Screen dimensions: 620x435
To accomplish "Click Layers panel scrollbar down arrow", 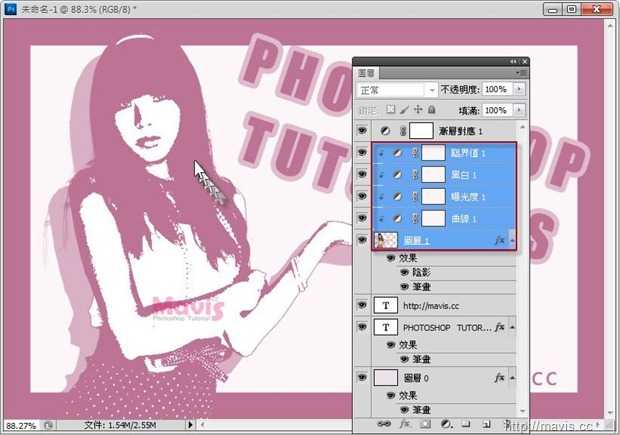I will (x=523, y=411).
